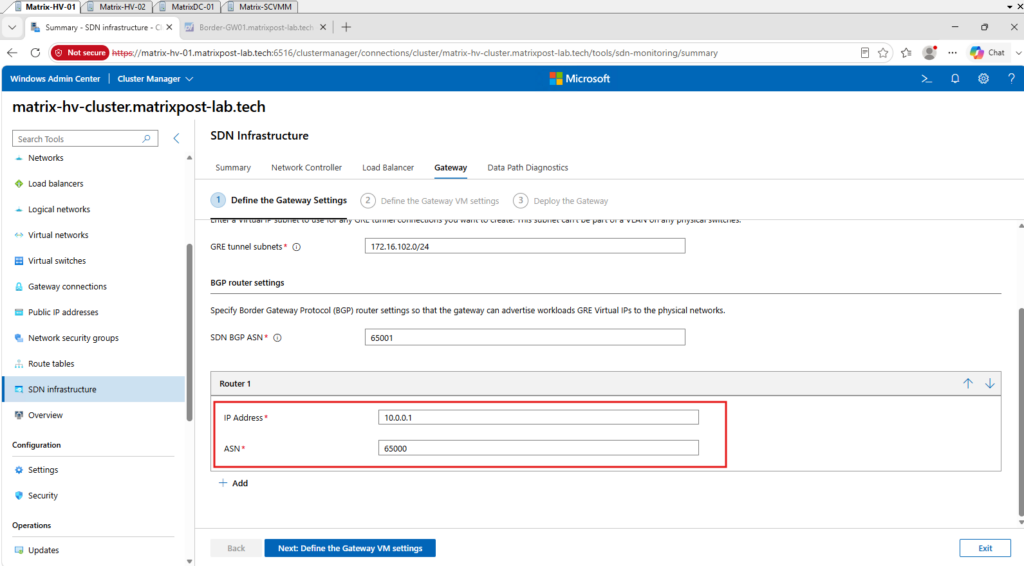This screenshot has width=1024, height=566.
Task: Expand the Cluster Manager dropdown
Action: (155, 79)
